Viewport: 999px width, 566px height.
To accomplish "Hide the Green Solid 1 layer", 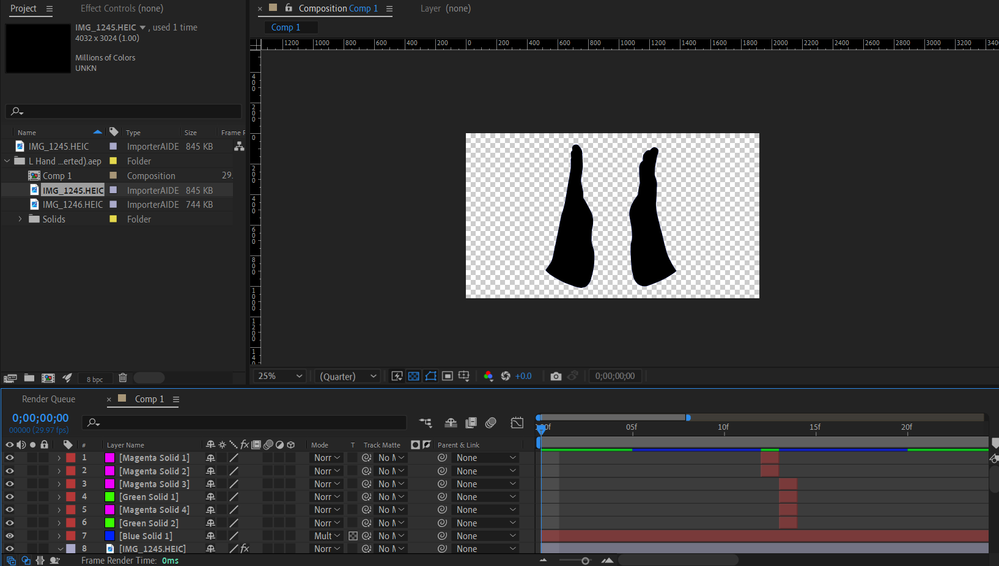I will [x=10, y=497].
